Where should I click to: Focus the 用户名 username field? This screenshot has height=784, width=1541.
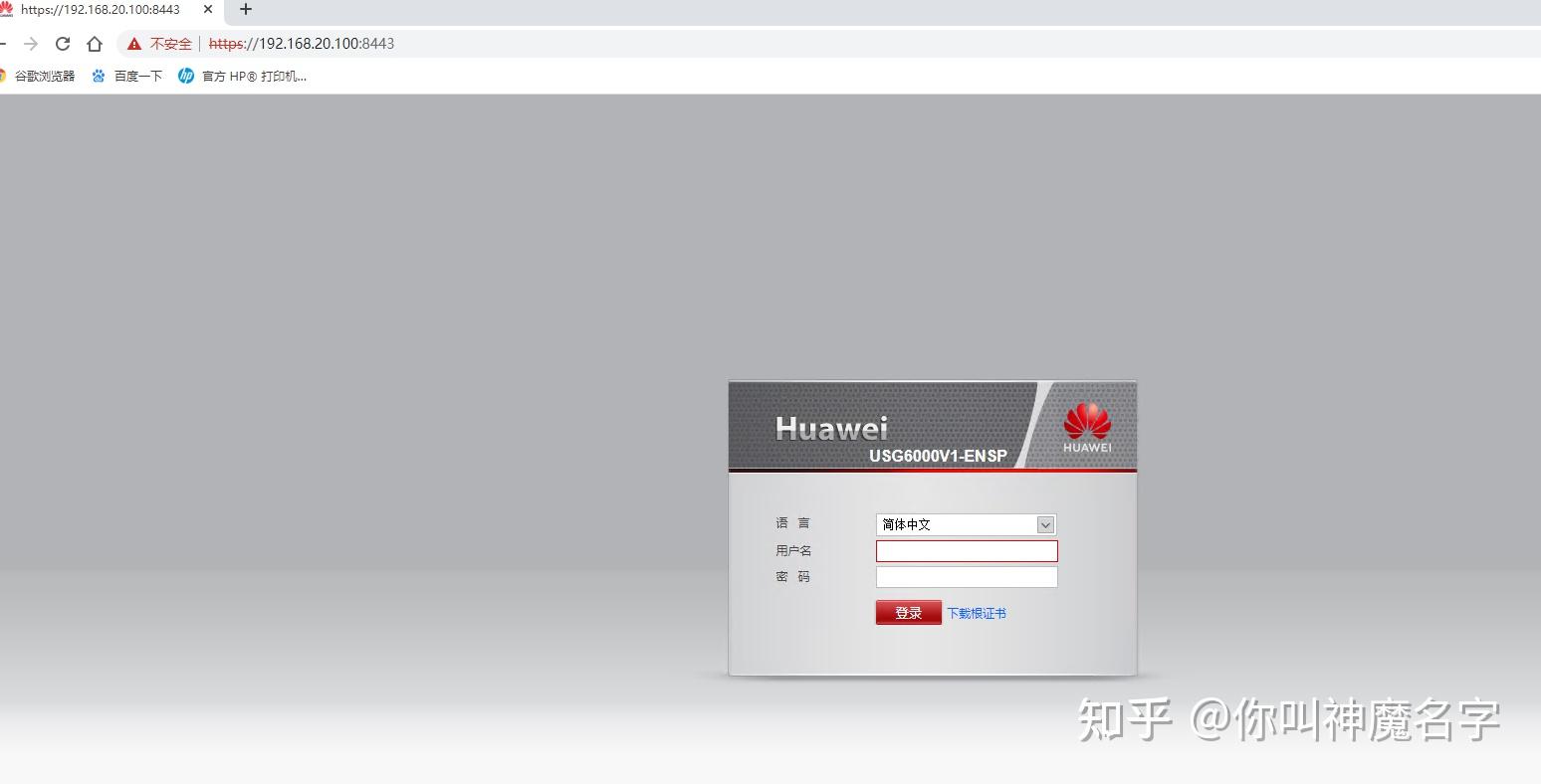(x=967, y=551)
